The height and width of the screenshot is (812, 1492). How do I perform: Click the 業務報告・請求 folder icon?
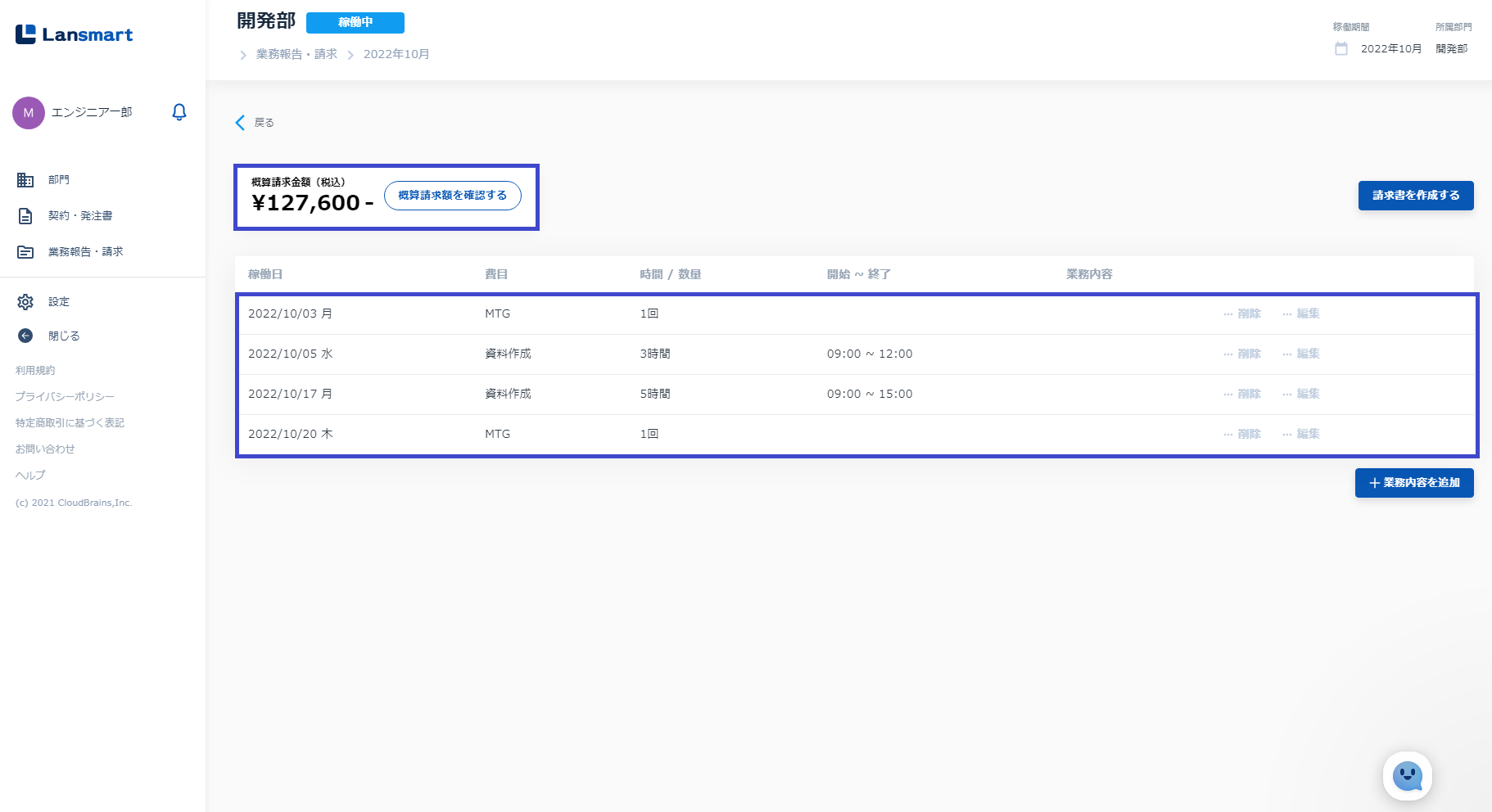coord(25,252)
